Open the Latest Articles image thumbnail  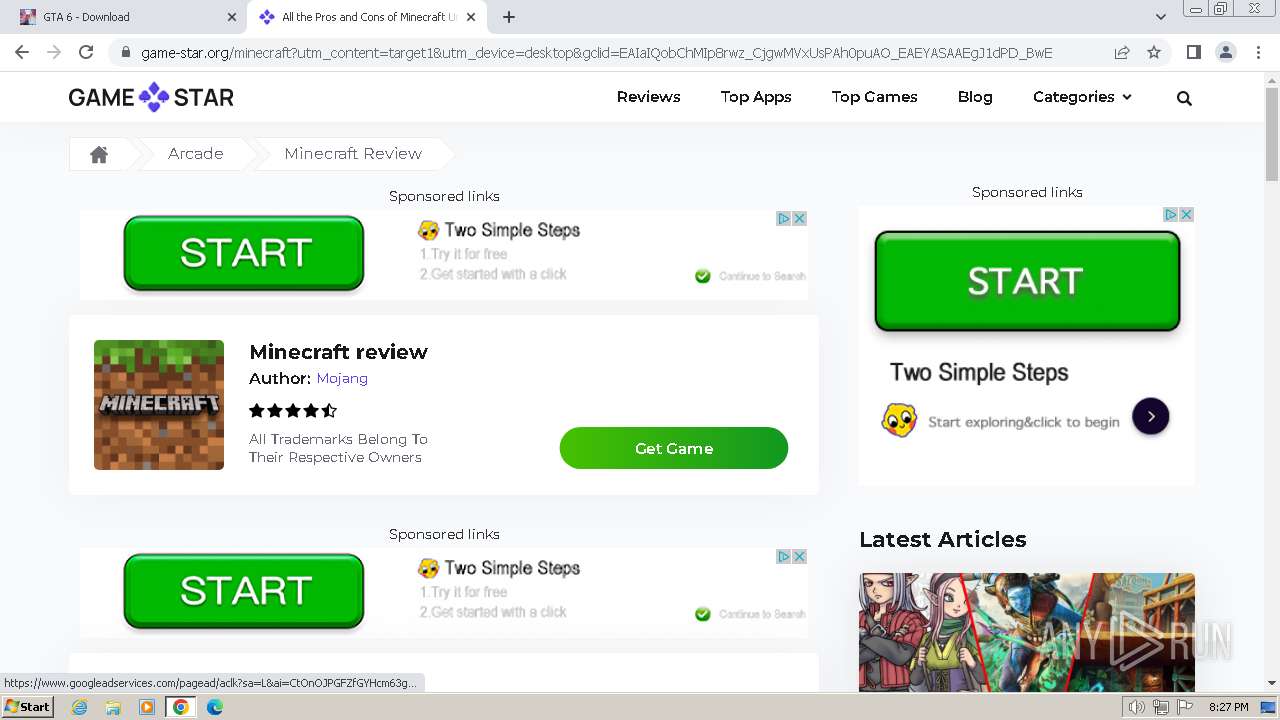[1027, 632]
